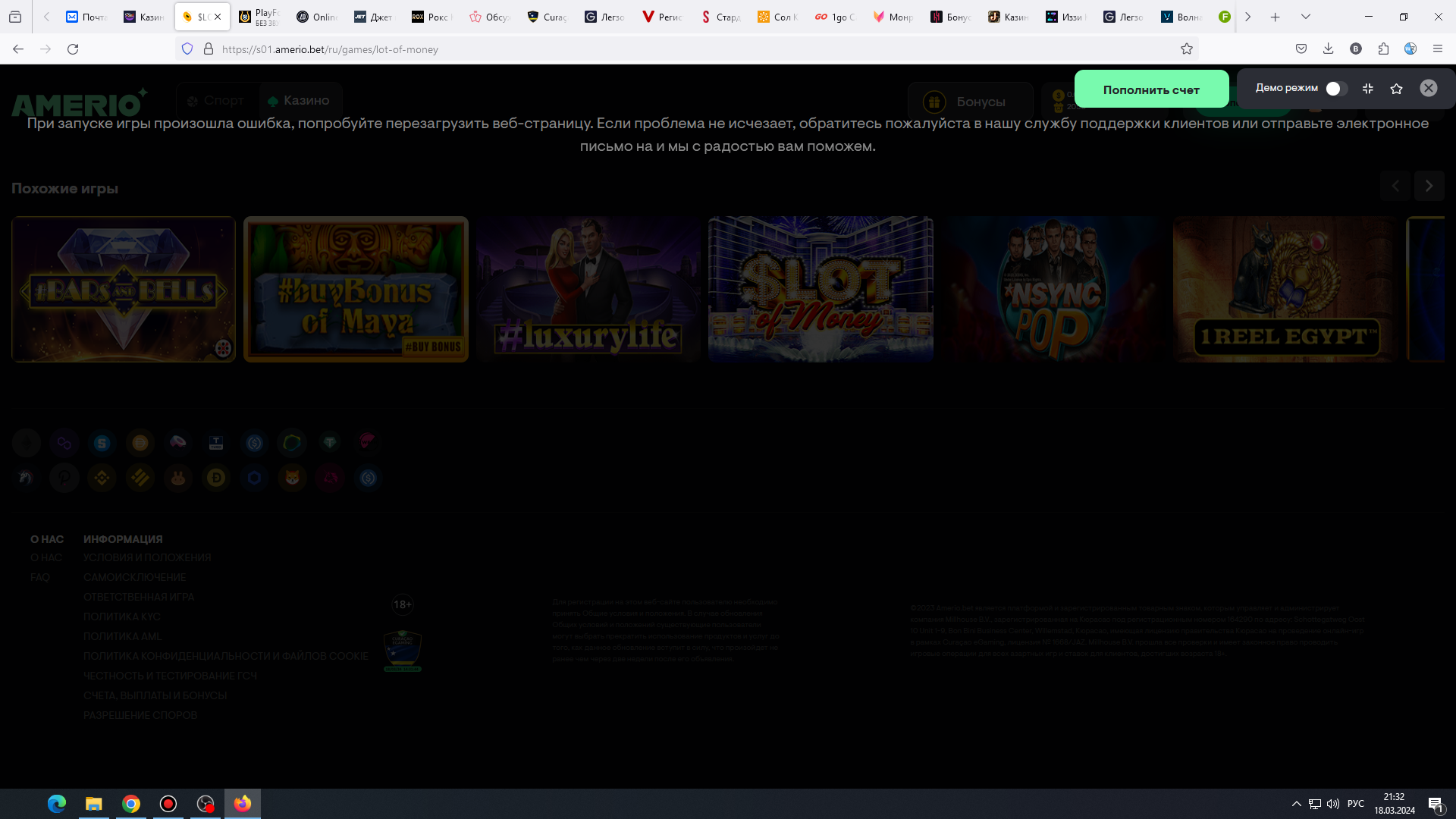The width and height of the screenshot is (1456, 819).
Task: Show next similar games with right chevron
Action: [x=1429, y=186]
